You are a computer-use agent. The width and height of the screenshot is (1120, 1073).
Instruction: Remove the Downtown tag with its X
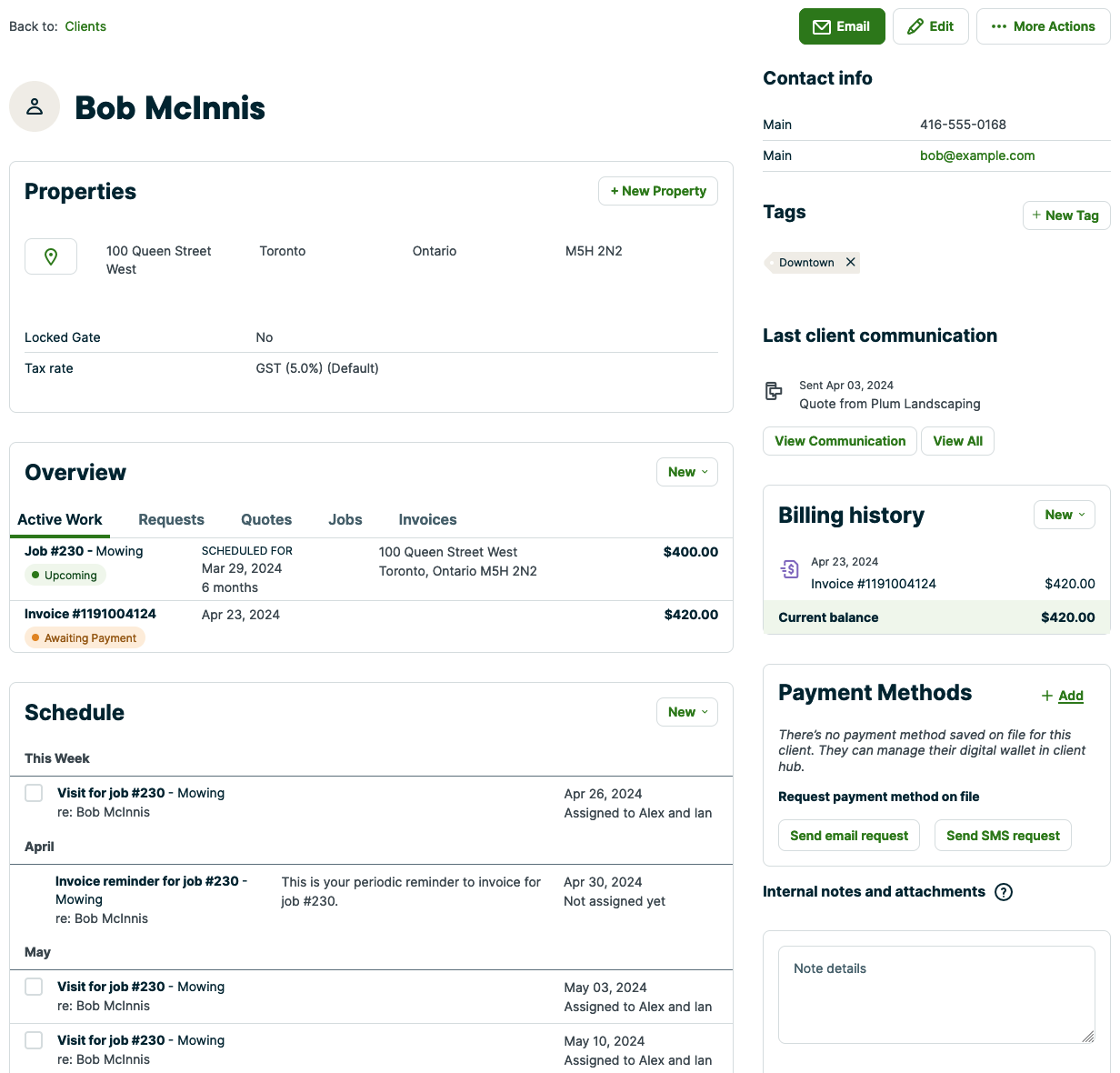pyautogui.click(x=851, y=263)
